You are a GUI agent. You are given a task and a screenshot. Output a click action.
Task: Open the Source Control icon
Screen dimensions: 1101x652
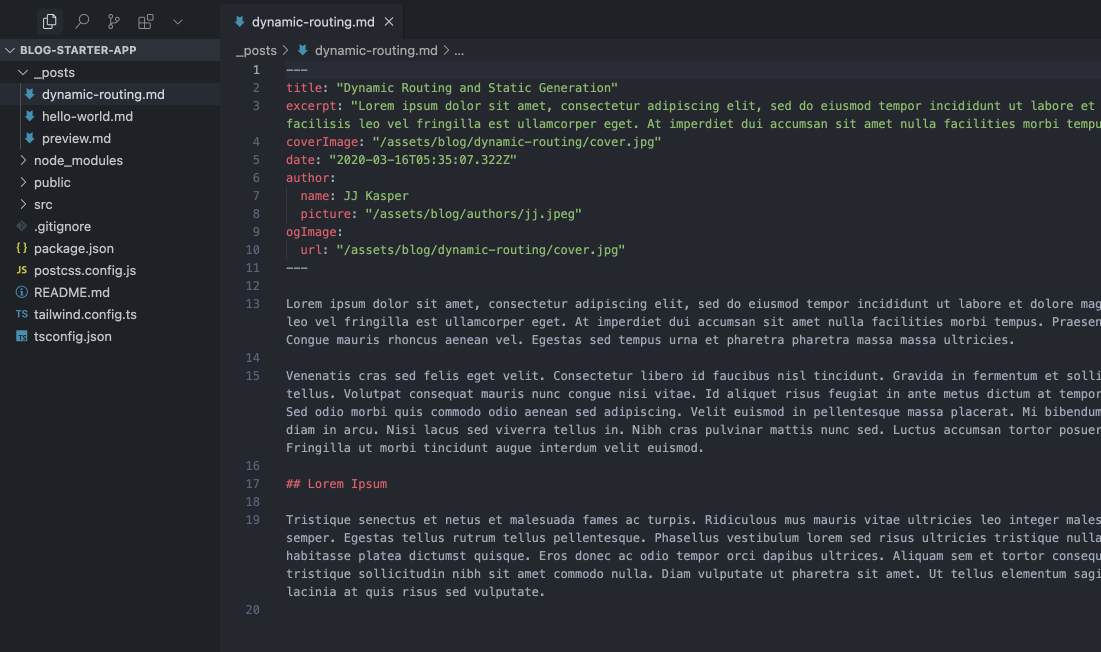click(x=114, y=21)
